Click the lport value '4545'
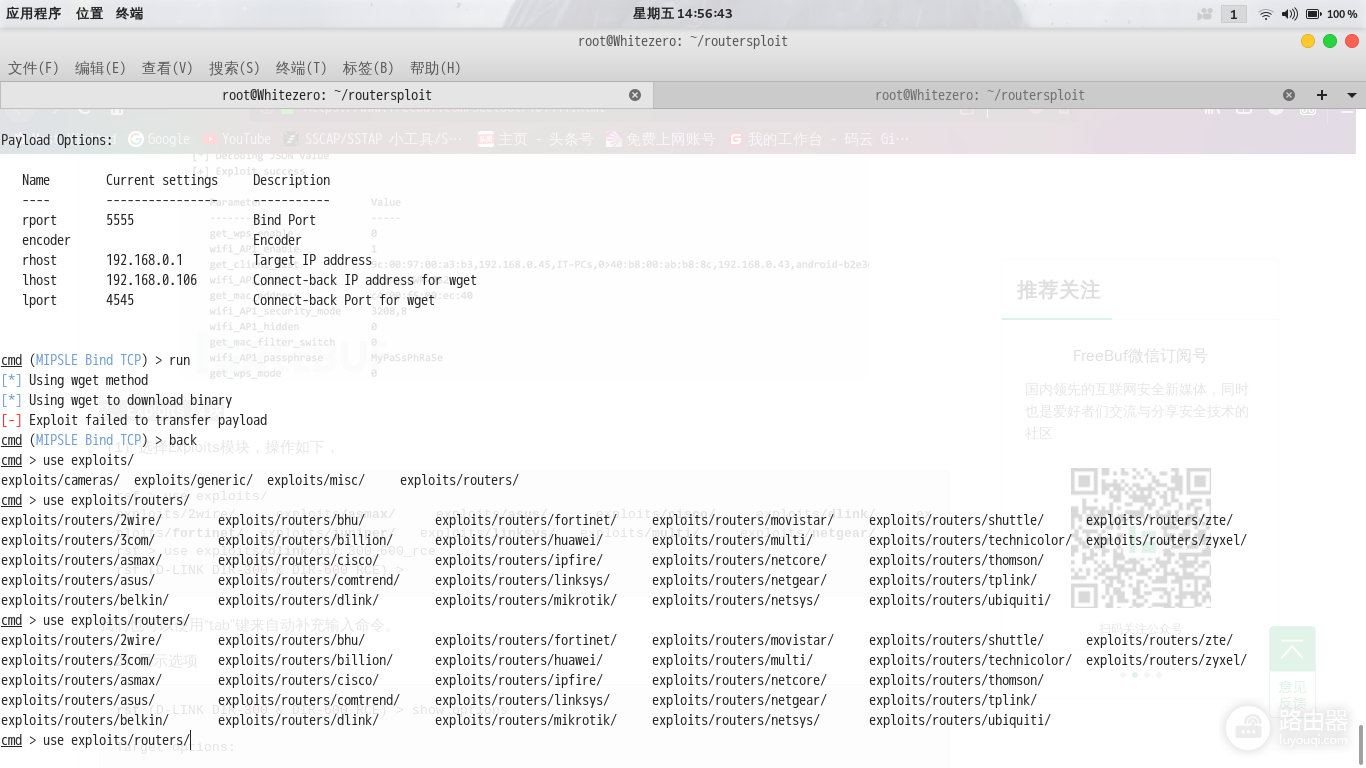Viewport: 1366px width, 768px height. coord(120,300)
